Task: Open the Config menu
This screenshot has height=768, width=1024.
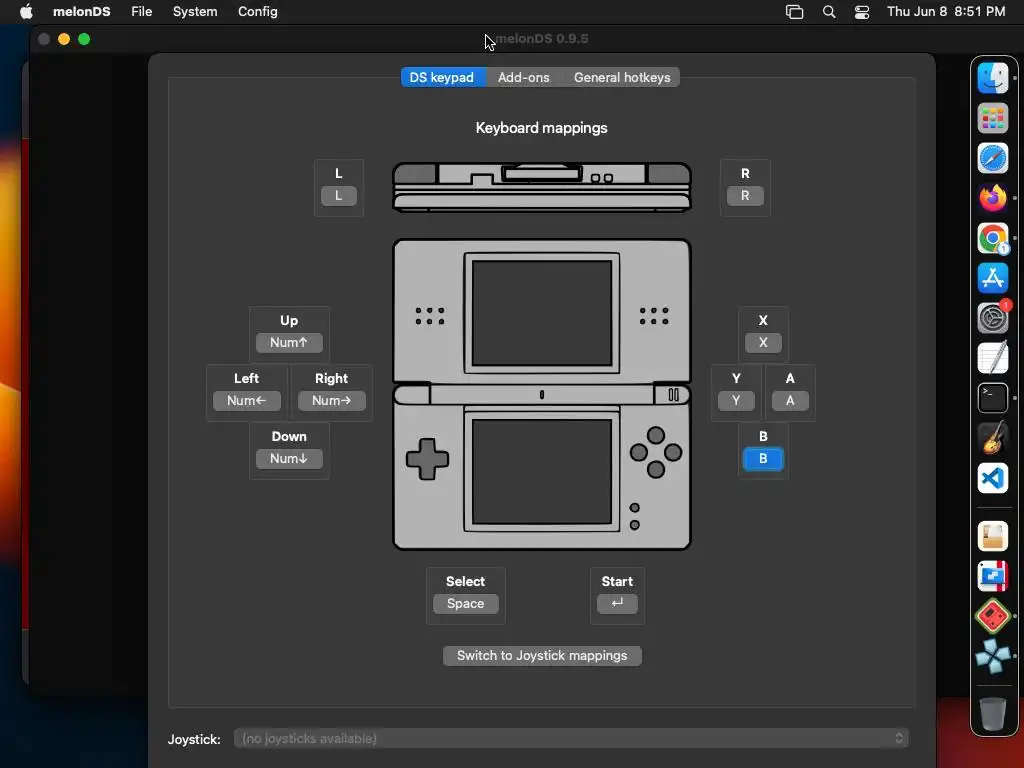Action: (257, 12)
